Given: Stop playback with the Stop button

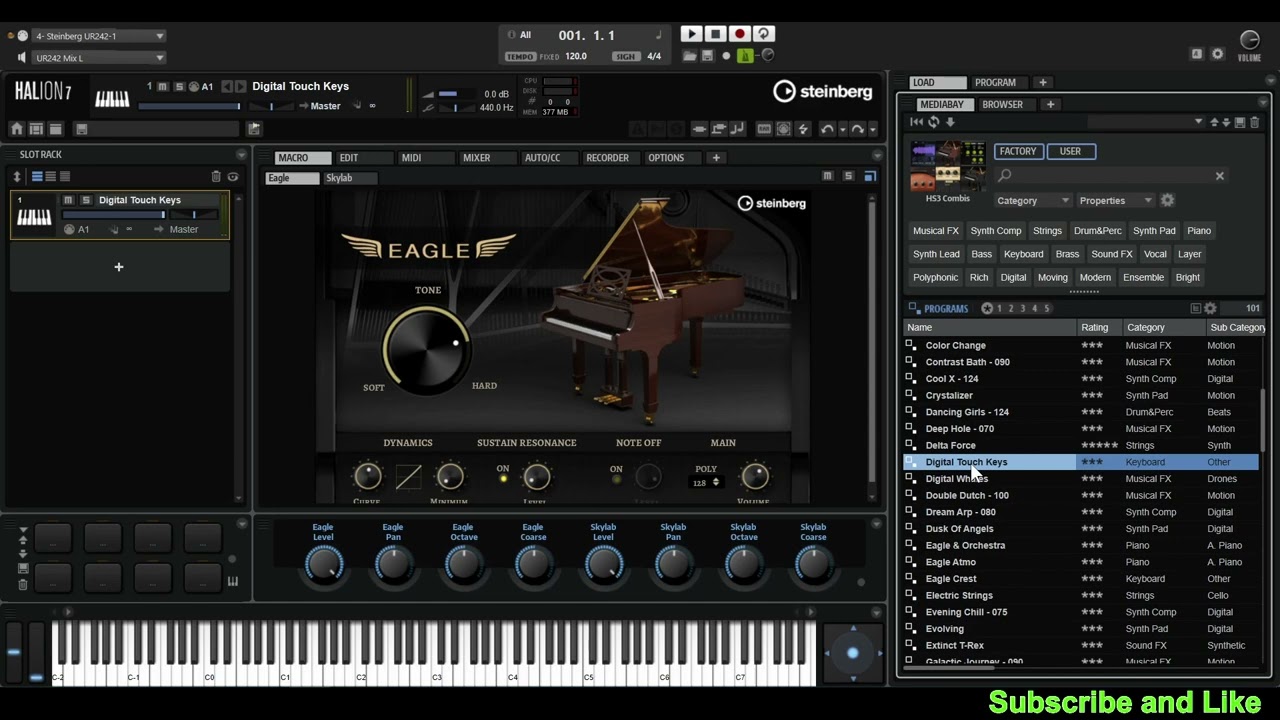Looking at the screenshot, I should [716, 34].
